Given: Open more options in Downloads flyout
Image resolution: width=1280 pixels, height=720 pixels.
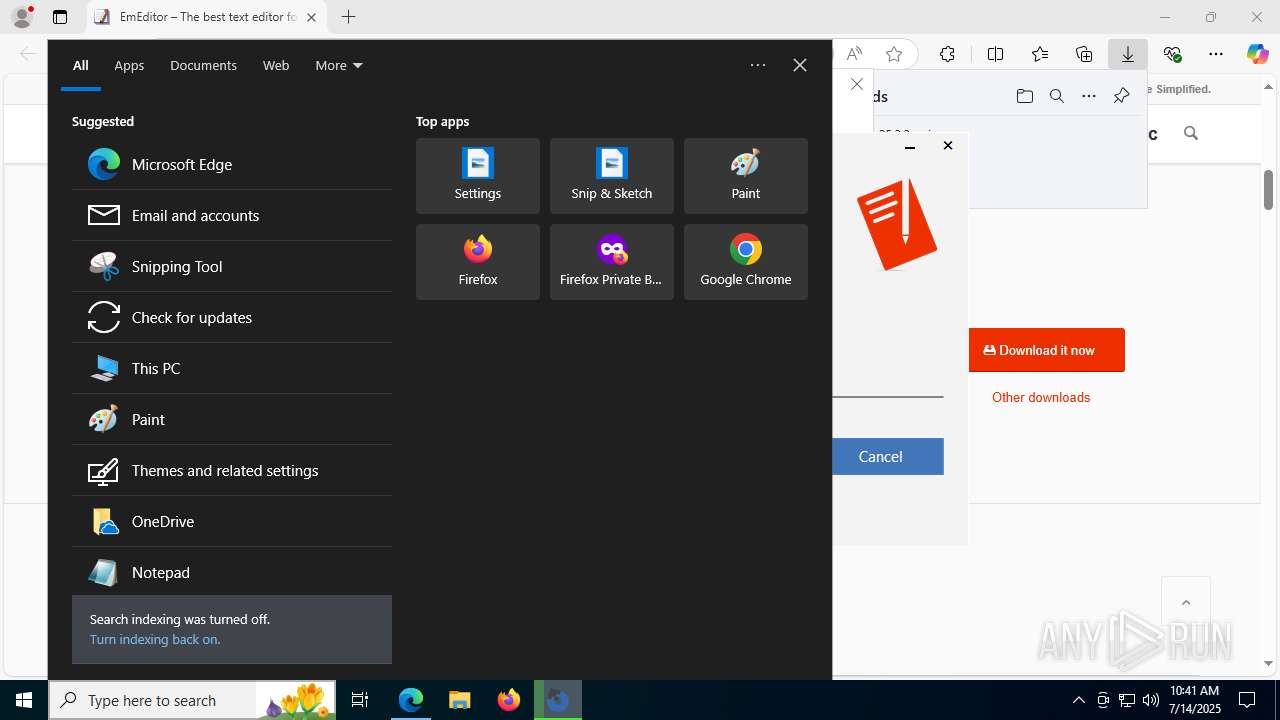Looking at the screenshot, I should [1089, 96].
